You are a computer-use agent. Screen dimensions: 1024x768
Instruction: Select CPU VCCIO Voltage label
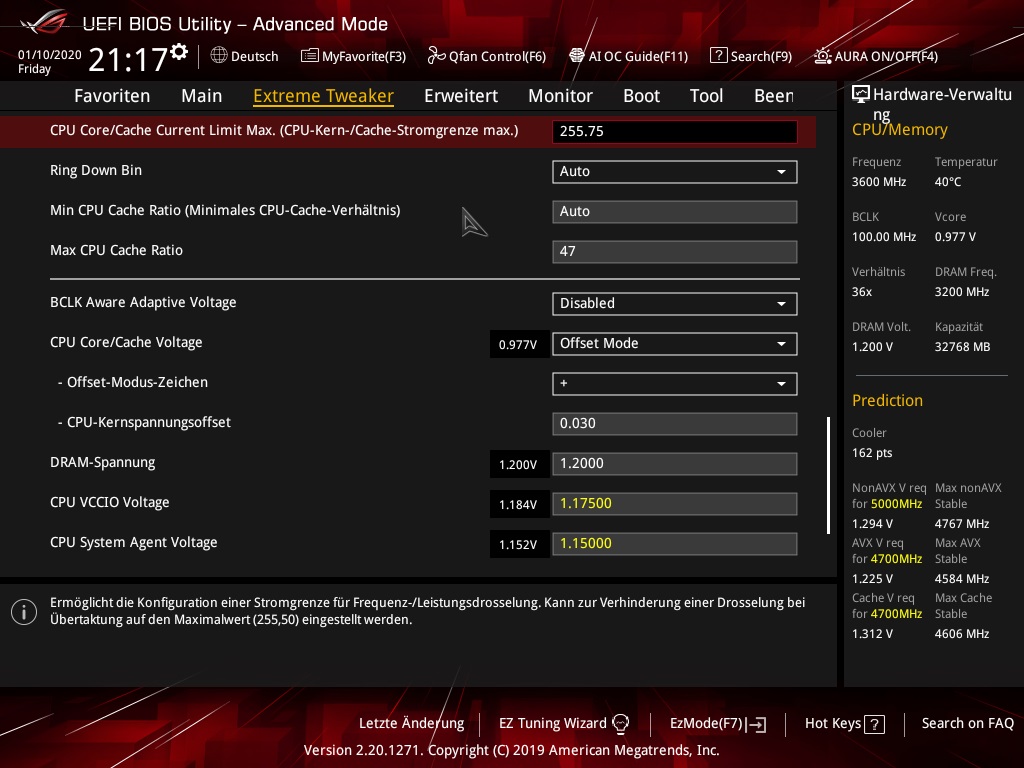(x=110, y=502)
